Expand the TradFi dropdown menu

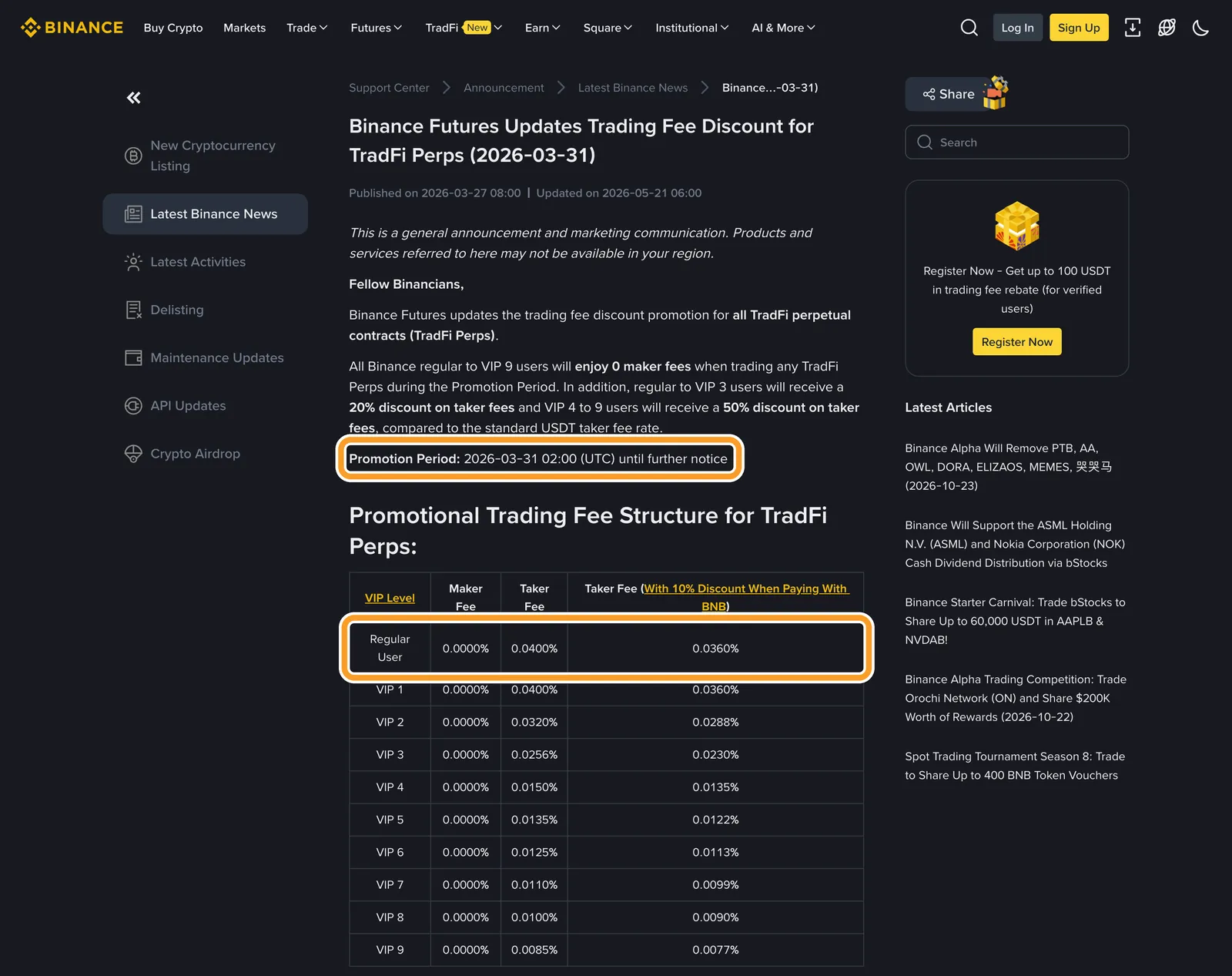[x=464, y=28]
